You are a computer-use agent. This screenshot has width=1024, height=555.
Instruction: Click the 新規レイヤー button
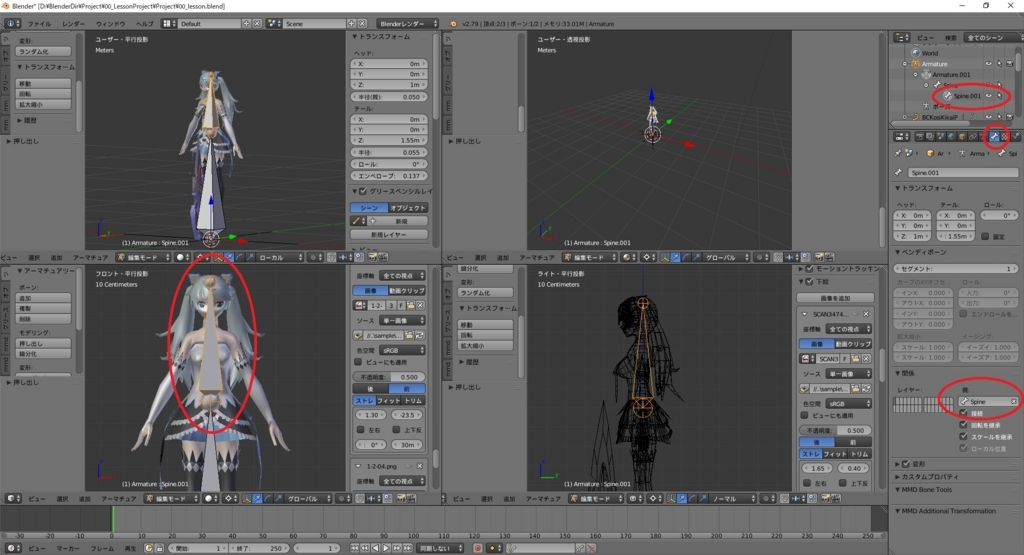pyautogui.click(x=389, y=234)
